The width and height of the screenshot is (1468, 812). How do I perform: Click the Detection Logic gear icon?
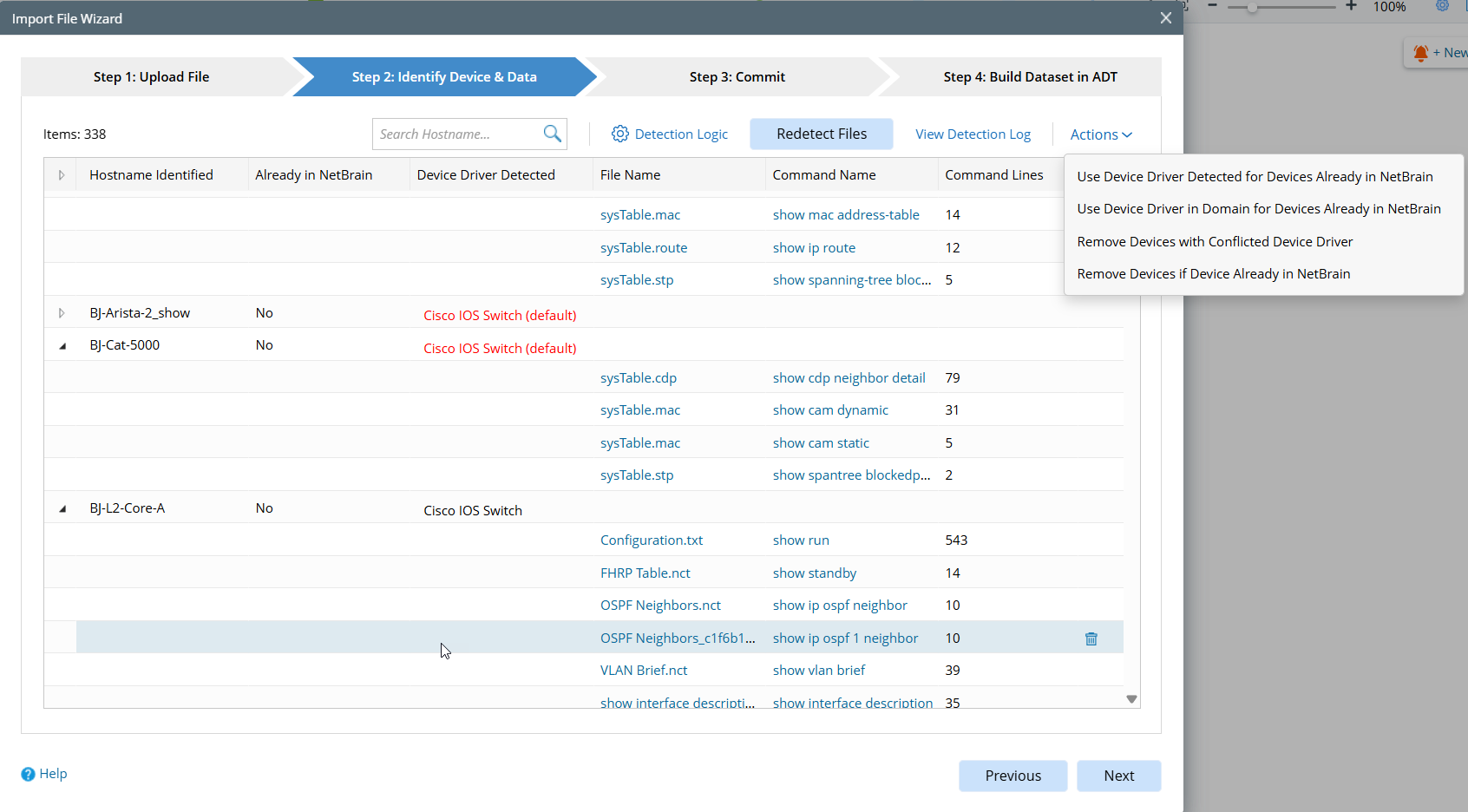[x=619, y=134]
